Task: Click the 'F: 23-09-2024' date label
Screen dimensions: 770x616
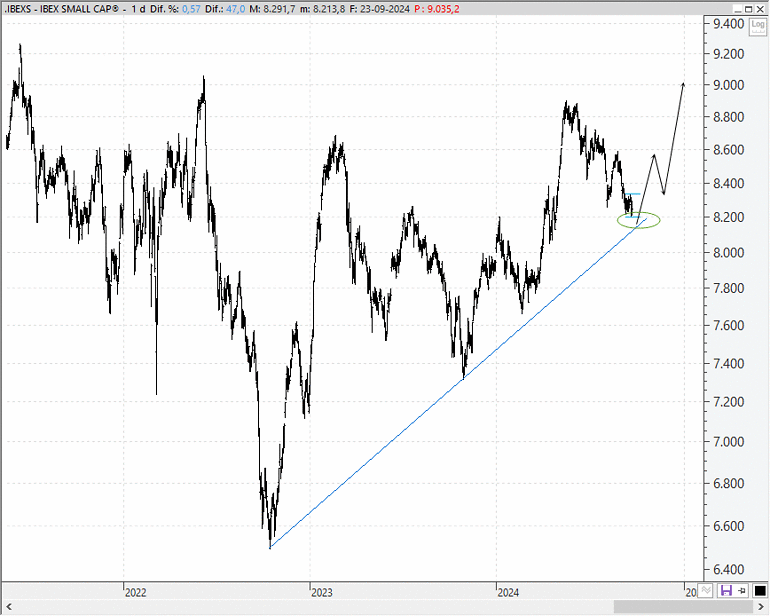Action: tap(379, 9)
